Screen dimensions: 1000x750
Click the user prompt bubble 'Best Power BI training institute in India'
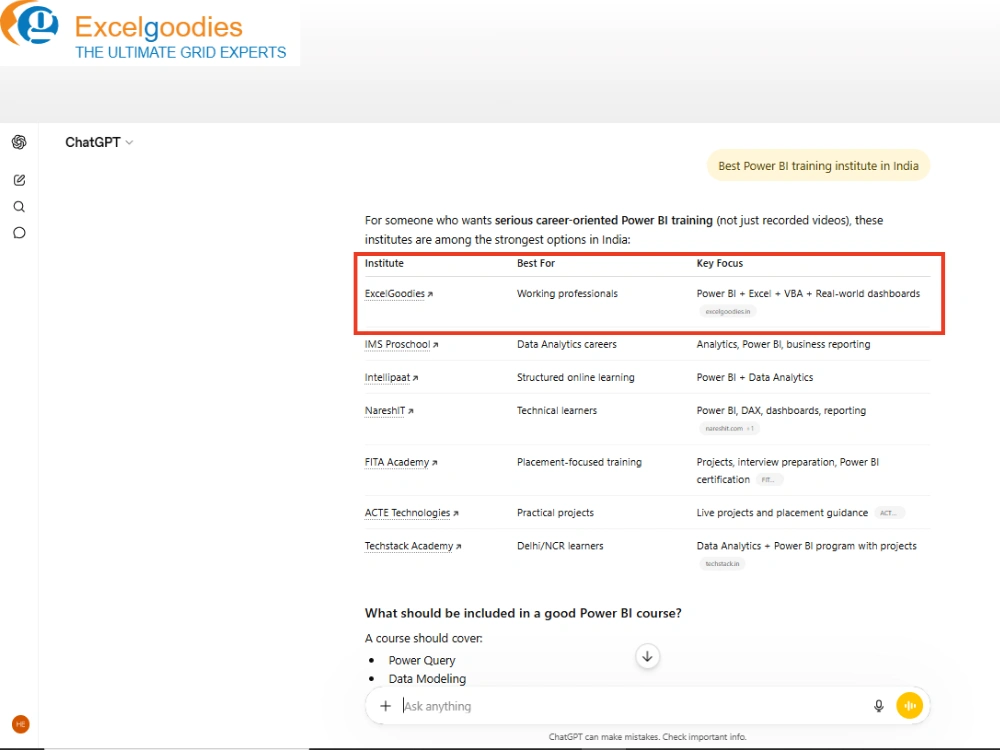[x=818, y=166]
